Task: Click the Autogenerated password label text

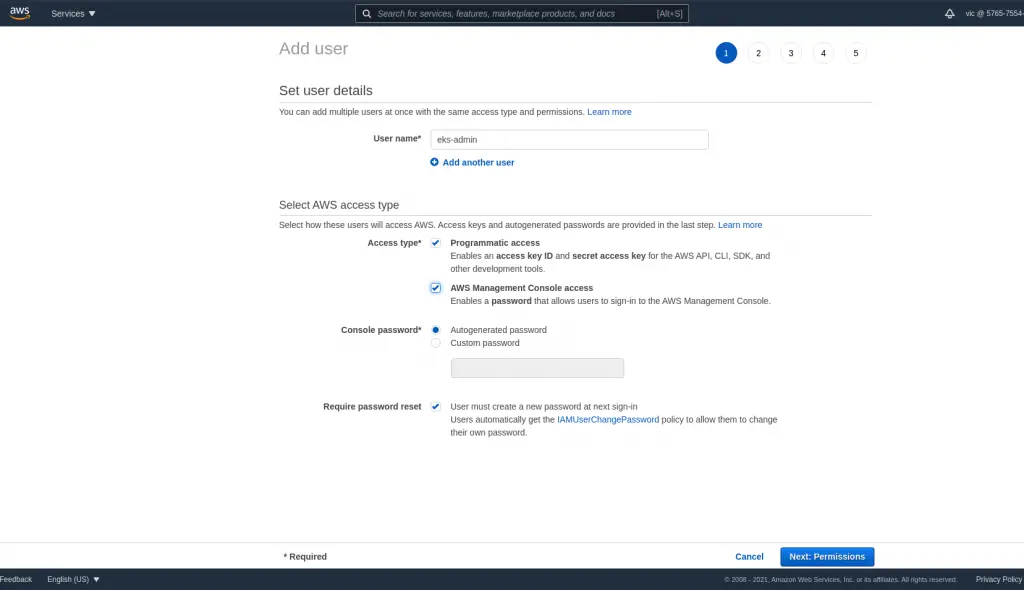Action: [x=498, y=330]
